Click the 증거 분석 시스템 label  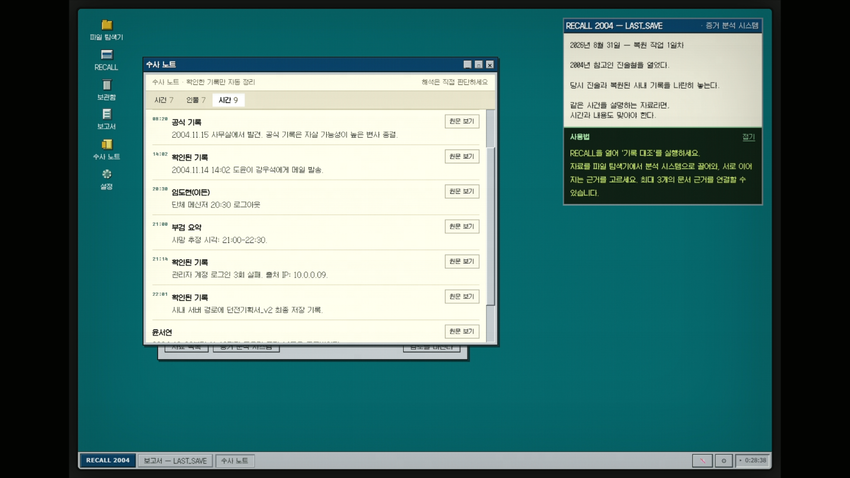[x=731, y=26]
